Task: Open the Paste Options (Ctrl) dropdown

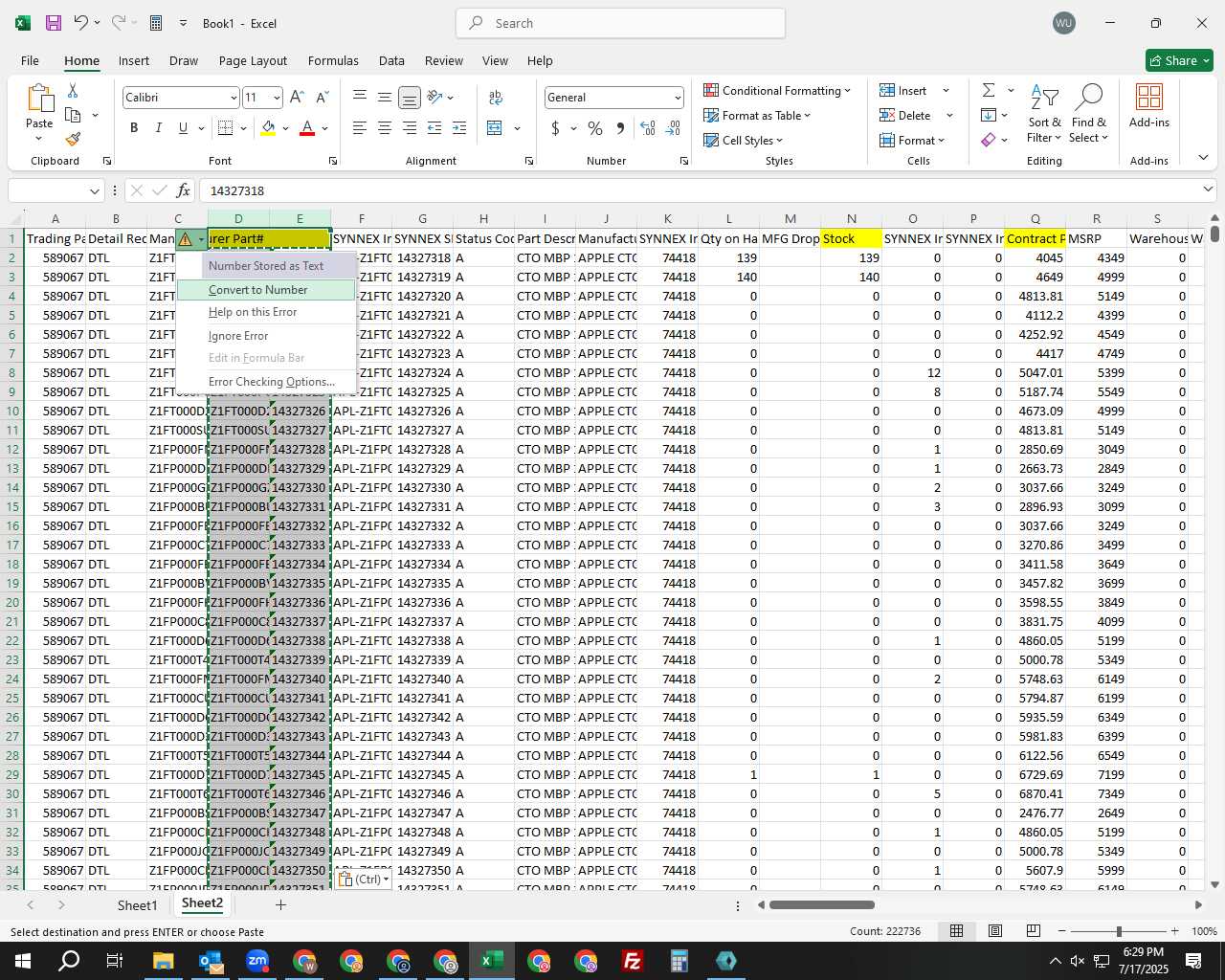Action: coord(364,879)
